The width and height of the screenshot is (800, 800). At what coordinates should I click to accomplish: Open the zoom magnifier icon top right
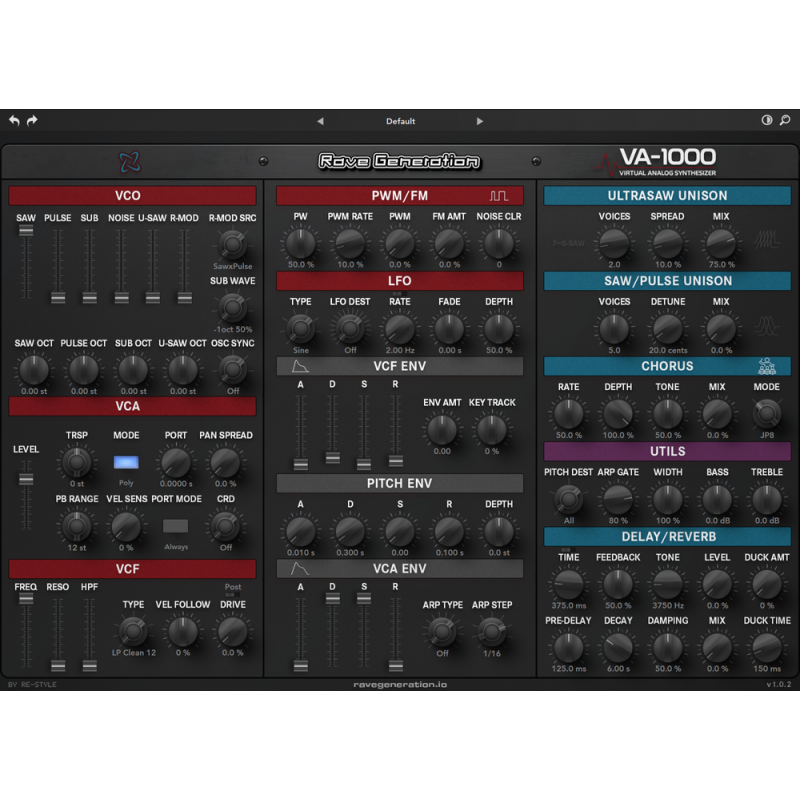coord(785,120)
